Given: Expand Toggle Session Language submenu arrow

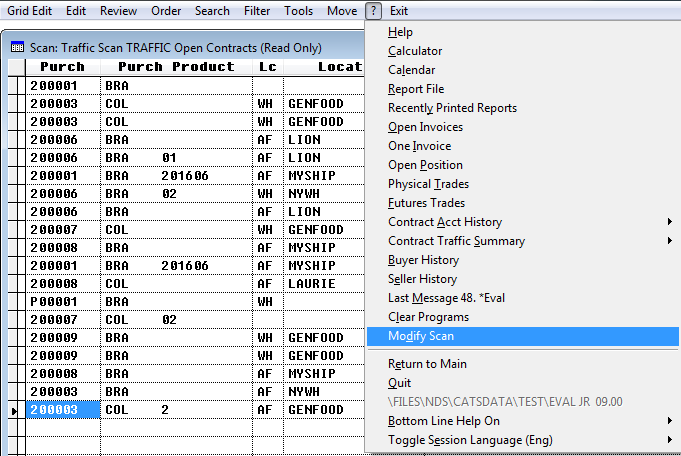Looking at the screenshot, I should tap(670, 440).
